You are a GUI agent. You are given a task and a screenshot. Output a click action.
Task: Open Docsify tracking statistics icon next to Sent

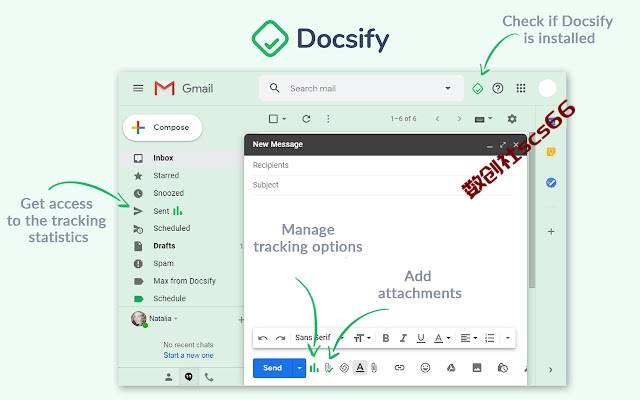[178, 211]
